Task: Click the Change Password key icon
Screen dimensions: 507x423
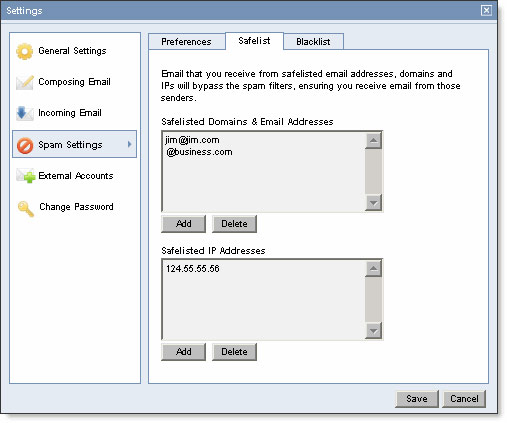Action: (26, 209)
